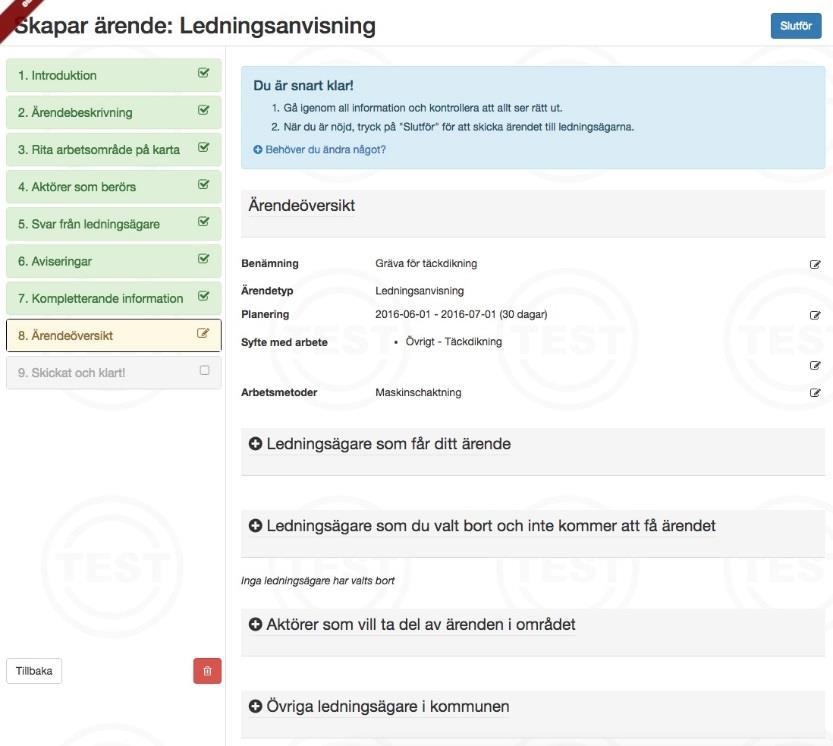Open step 4. Aktörer som berörs
Viewport: 833px width, 746px height.
114,187
